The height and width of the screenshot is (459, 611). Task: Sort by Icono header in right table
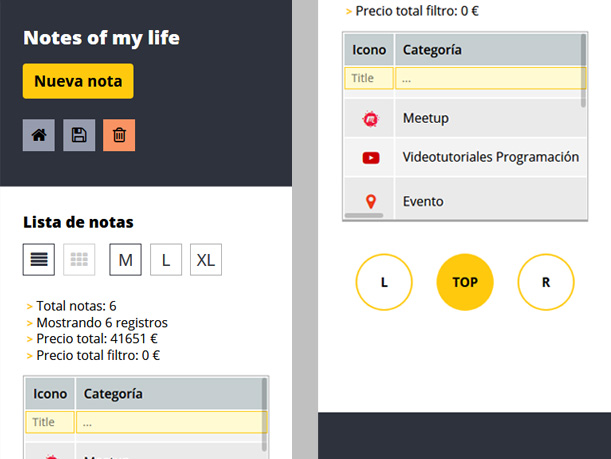(369, 50)
